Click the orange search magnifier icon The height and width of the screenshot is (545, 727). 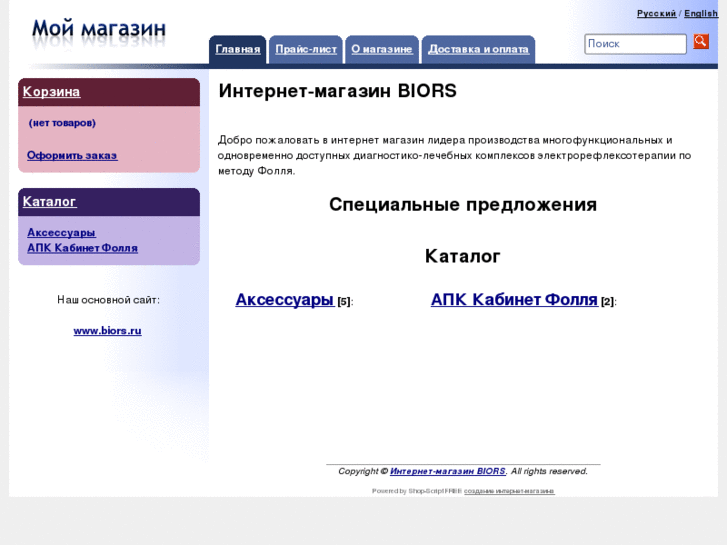[701, 41]
